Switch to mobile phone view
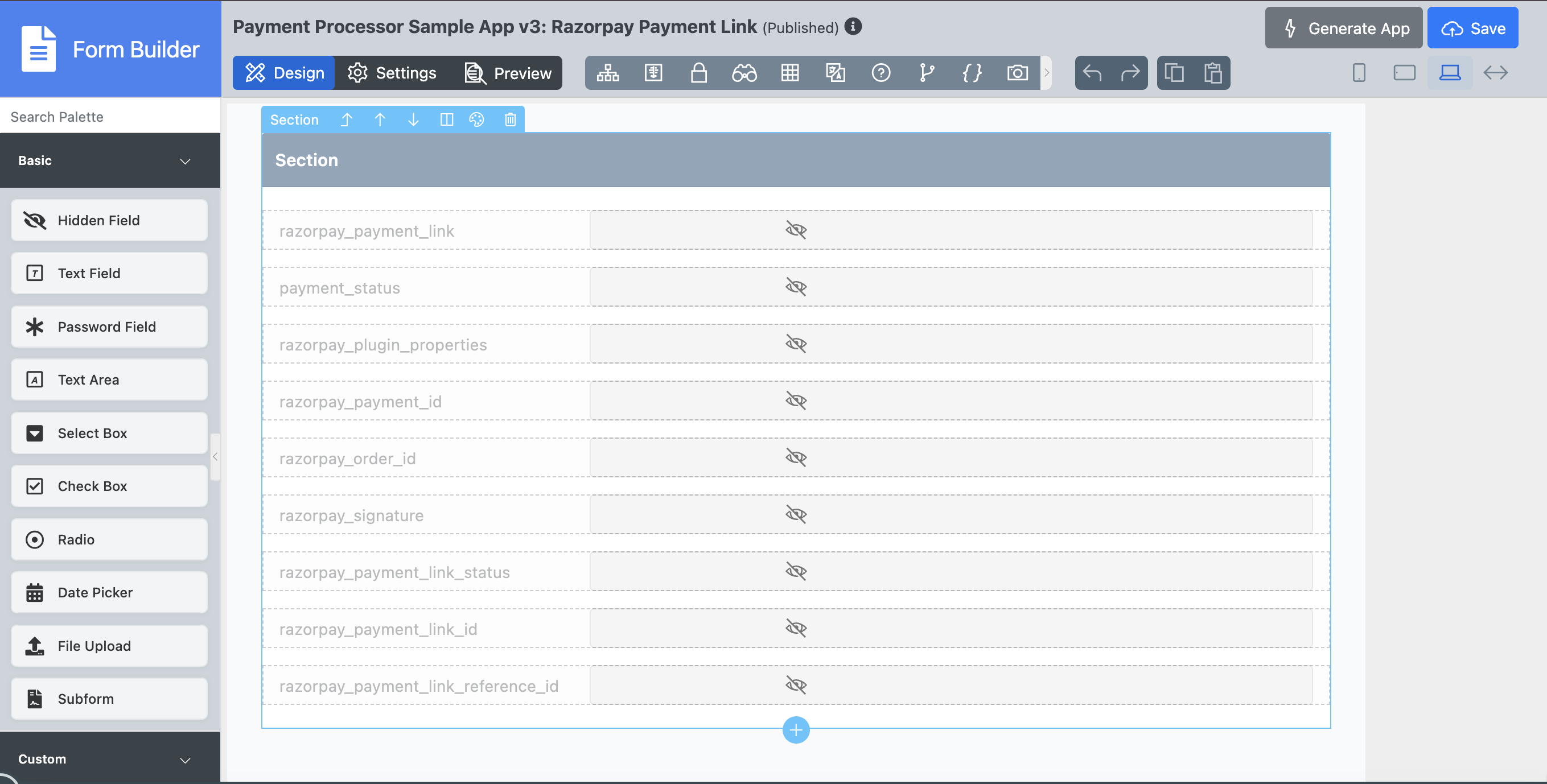The image size is (1547, 784). [1359, 73]
